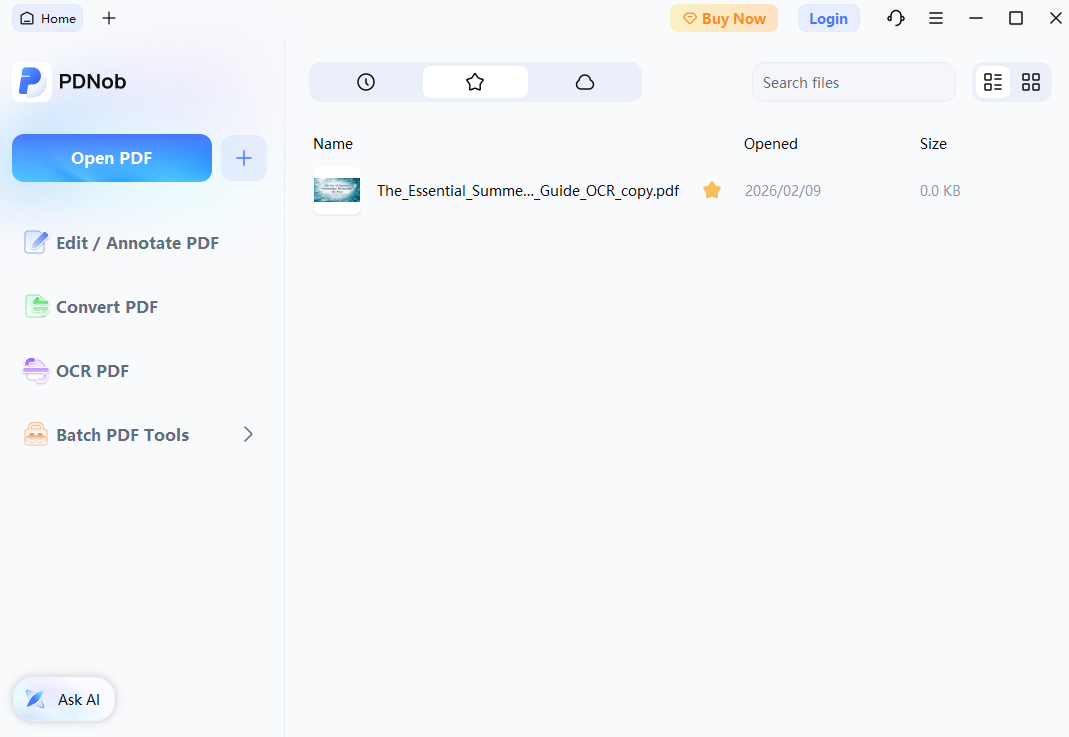Click the Open PDF button
Screen dimensions: 1069x737
point(112,158)
